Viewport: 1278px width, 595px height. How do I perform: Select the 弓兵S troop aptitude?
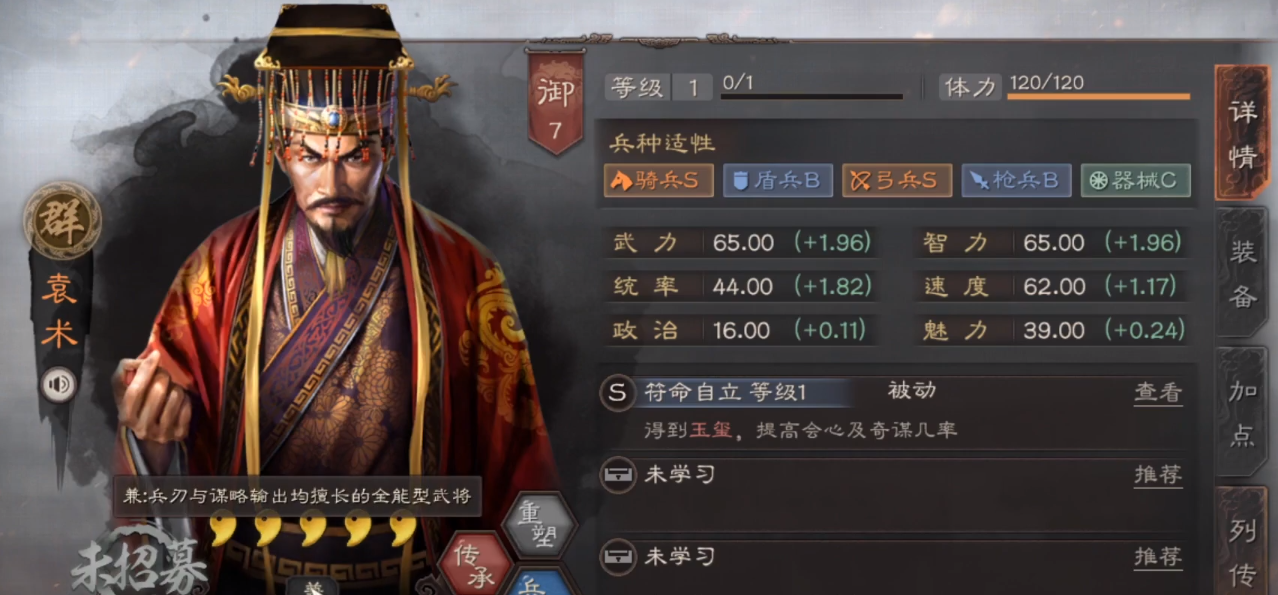click(896, 180)
